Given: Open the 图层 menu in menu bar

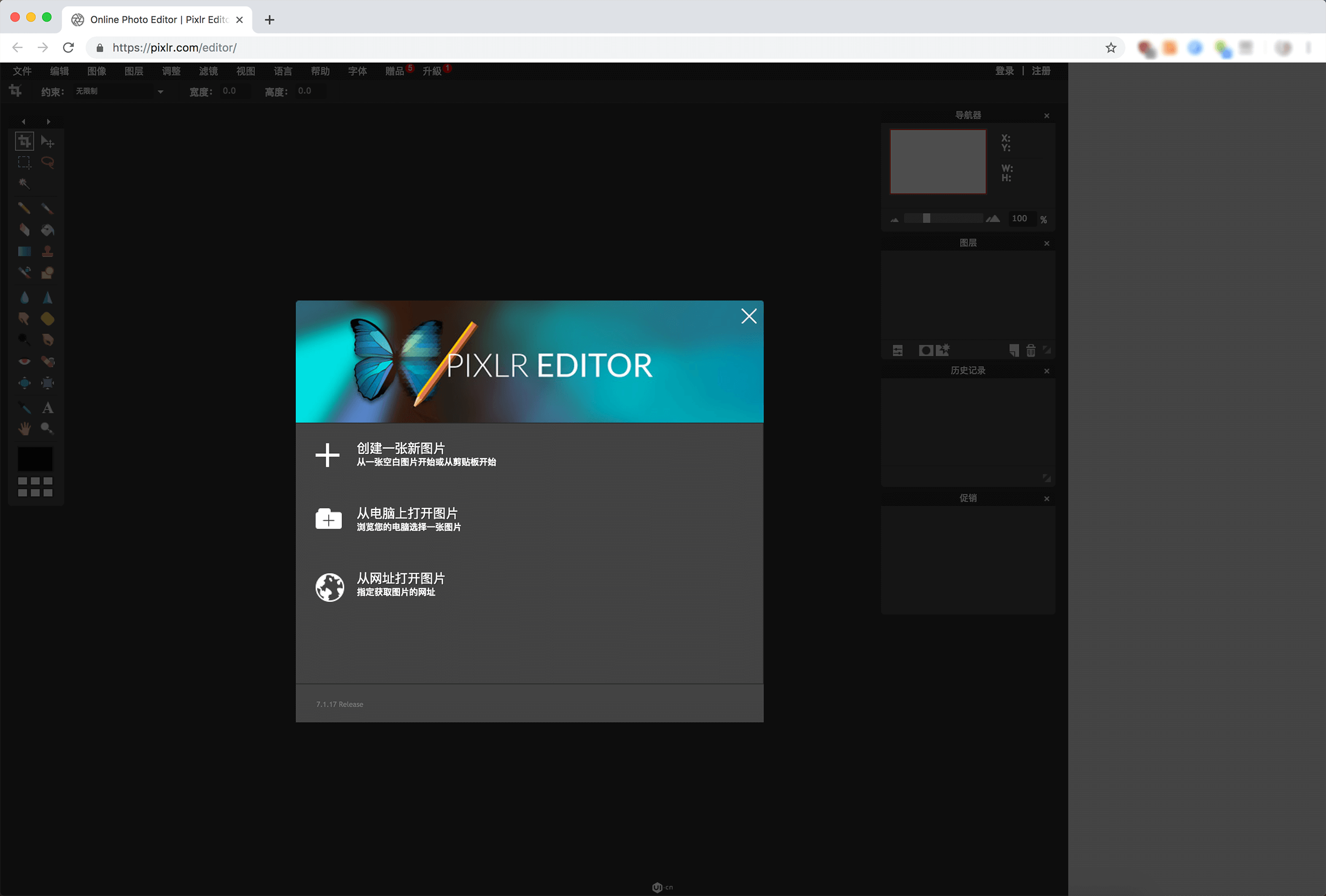Looking at the screenshot, I should point(134,71).
